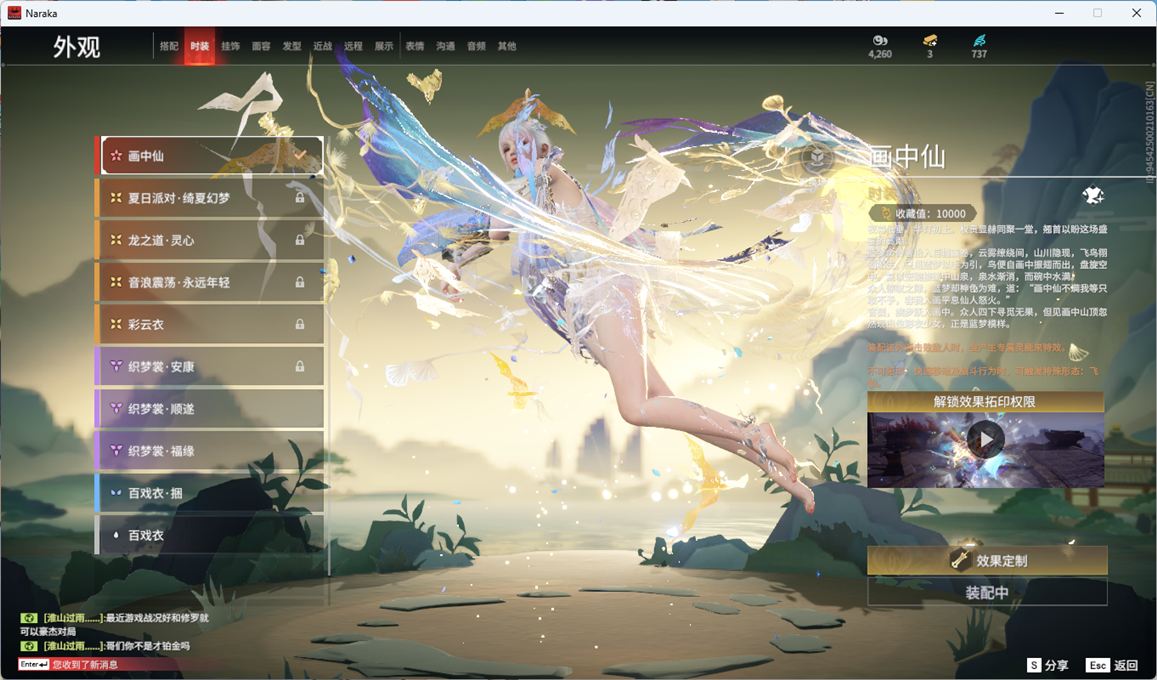Click lock icon on 织梦裳·安康 row
This screenshot has height=680, width=1157.
pos(300,367)
